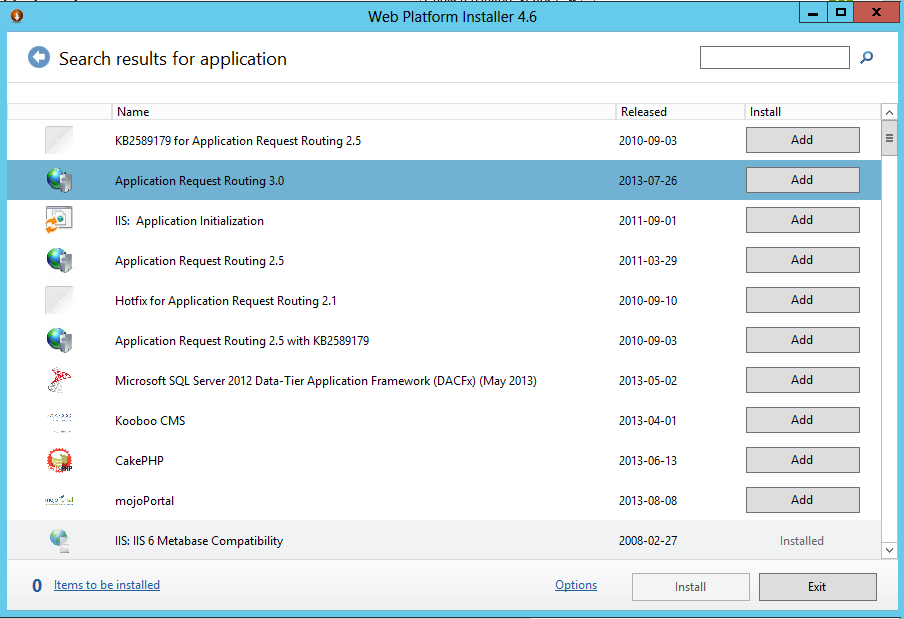Add Hotfix for Application Request Routing 2.1
The image size is (904, 619).
coord(803,300)
